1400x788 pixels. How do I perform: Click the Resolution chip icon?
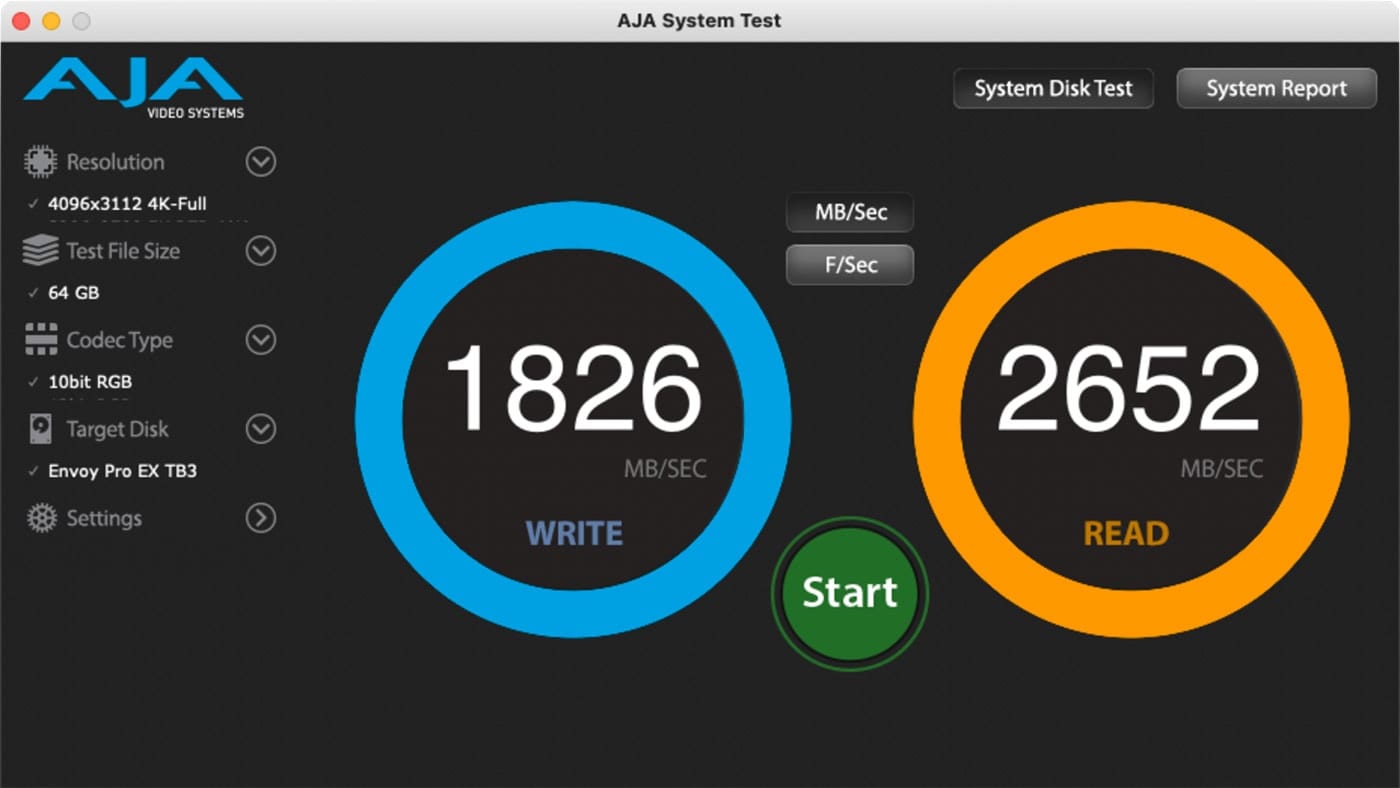pyautogui.click(x=41, y=162)
